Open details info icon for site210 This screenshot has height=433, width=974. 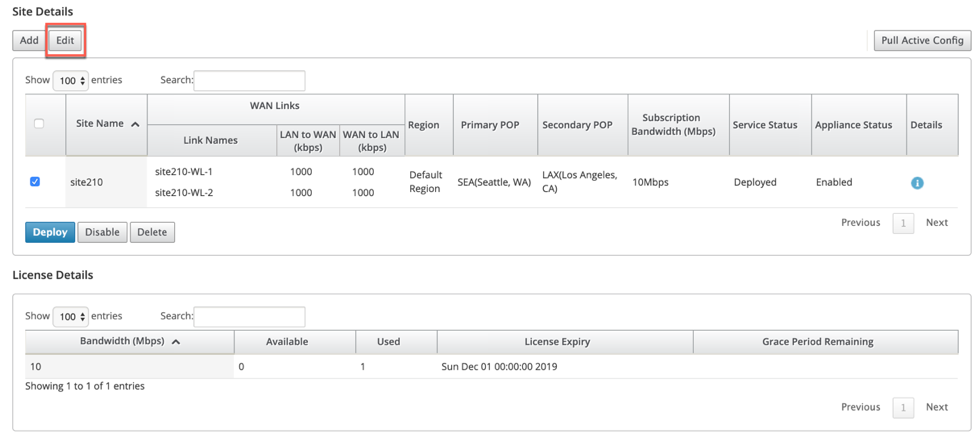coord(917,183)
